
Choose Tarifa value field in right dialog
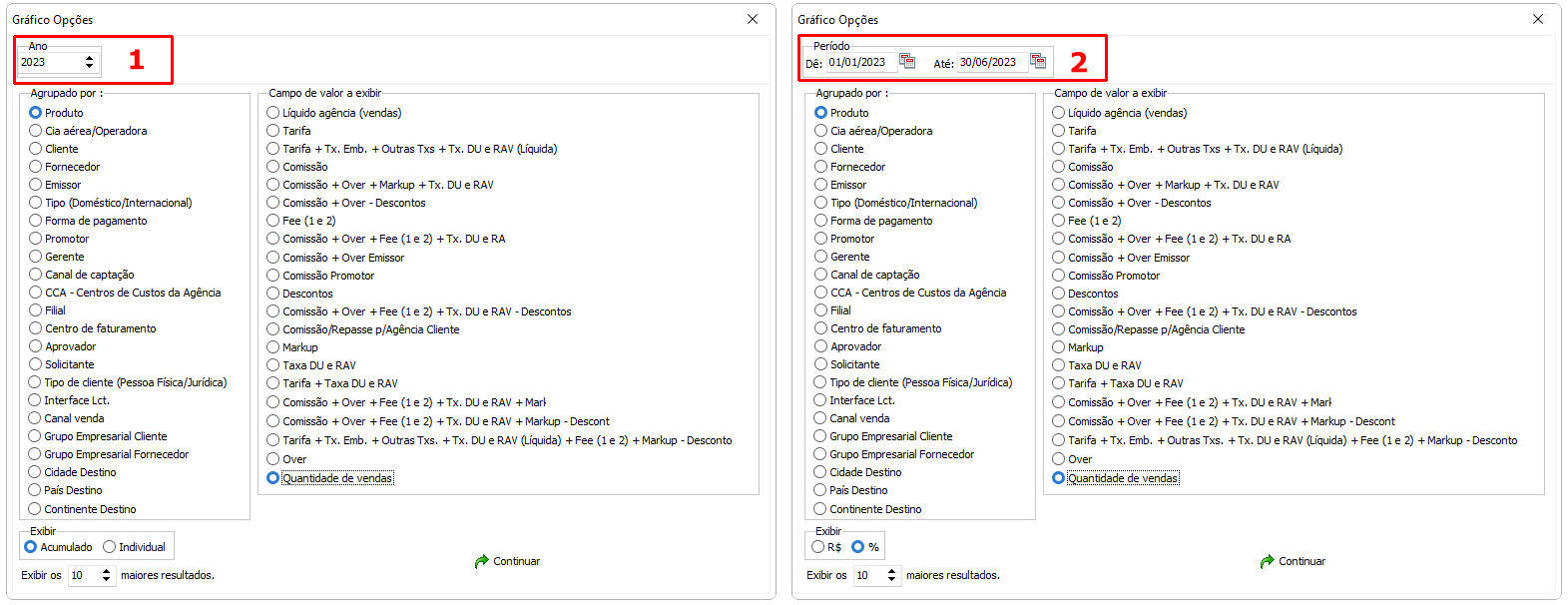coord(1074,131)
